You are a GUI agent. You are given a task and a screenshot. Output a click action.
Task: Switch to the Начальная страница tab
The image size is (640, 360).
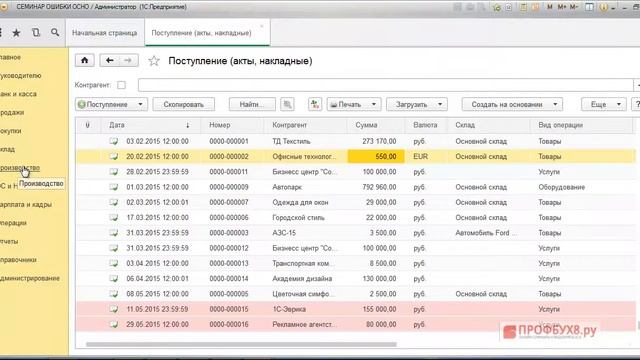[x=104, y=33]
